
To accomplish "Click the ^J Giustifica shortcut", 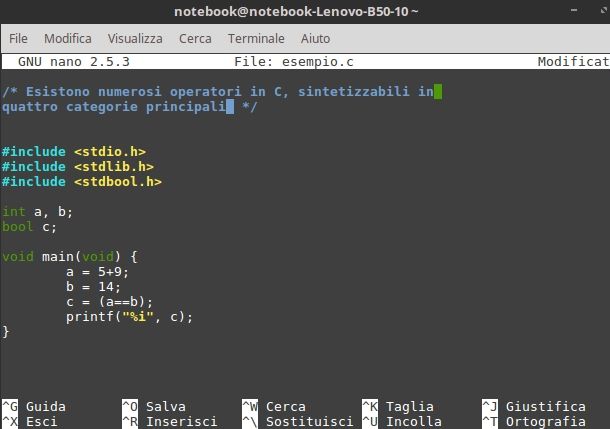I will point(534,406).
